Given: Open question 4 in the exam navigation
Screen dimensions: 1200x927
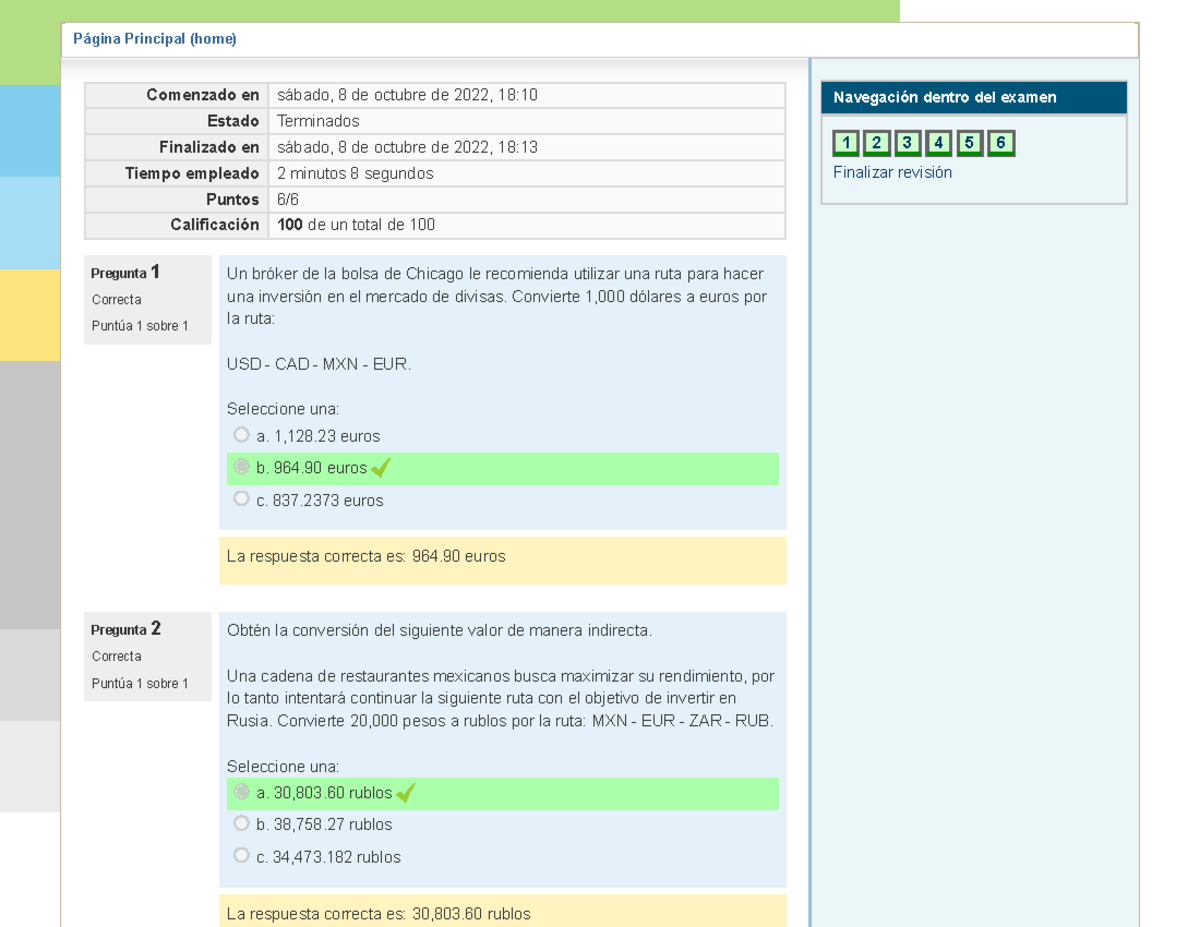Looking at the screenshot, I should click(938, 143).
